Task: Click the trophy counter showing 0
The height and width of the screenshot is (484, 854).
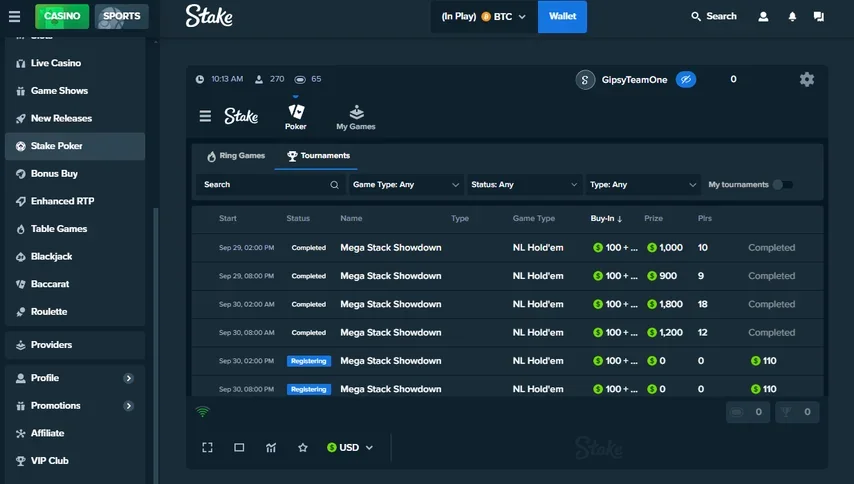Action: pyautogui.click(x=797, y=412)
